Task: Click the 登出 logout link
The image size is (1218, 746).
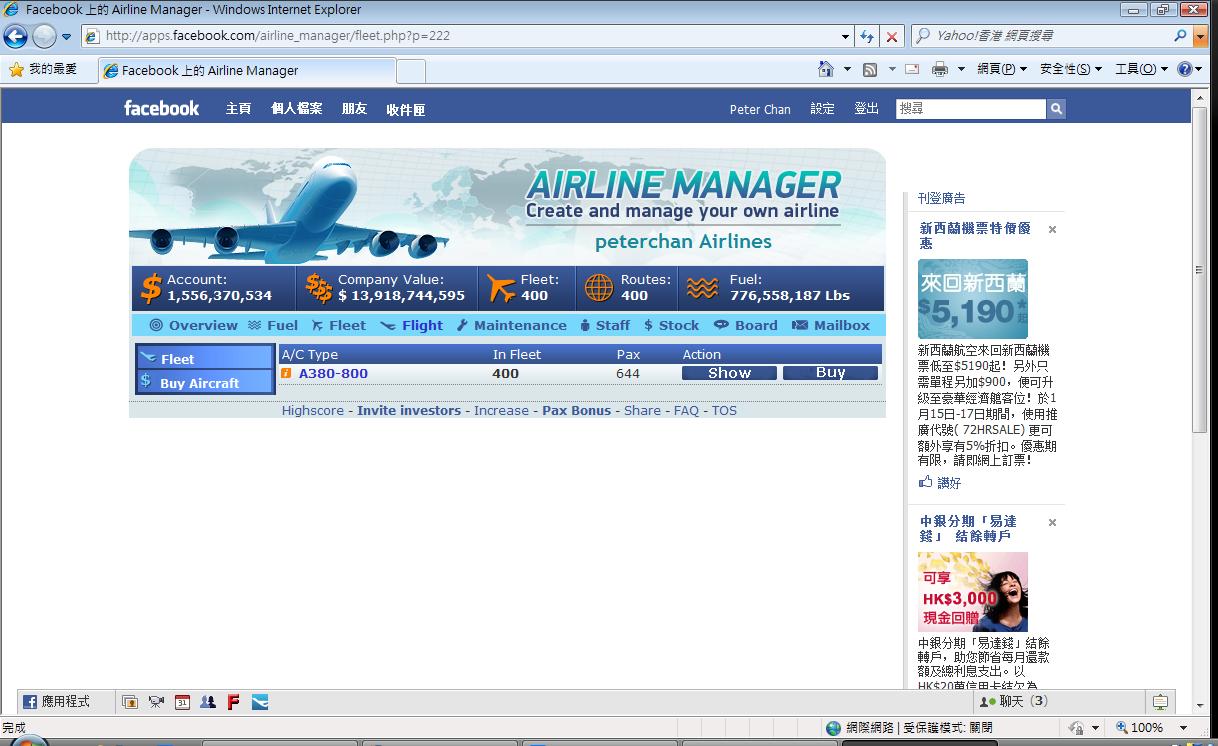Action: [x=866, y=109]
